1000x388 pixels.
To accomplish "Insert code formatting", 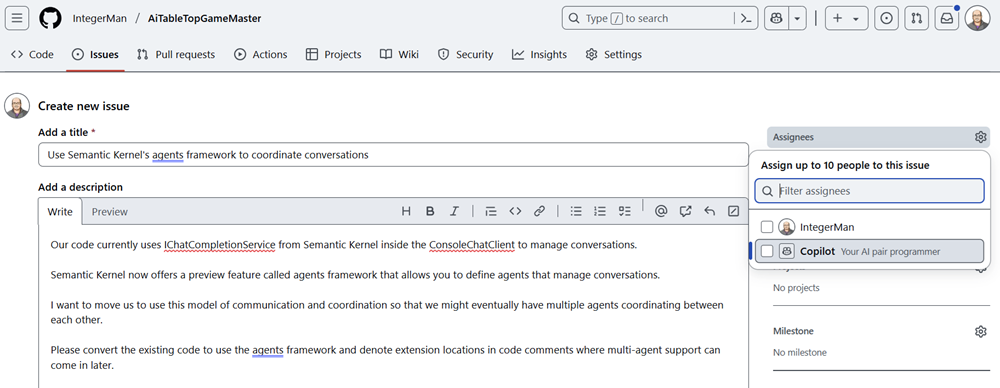I will point(515,211).
